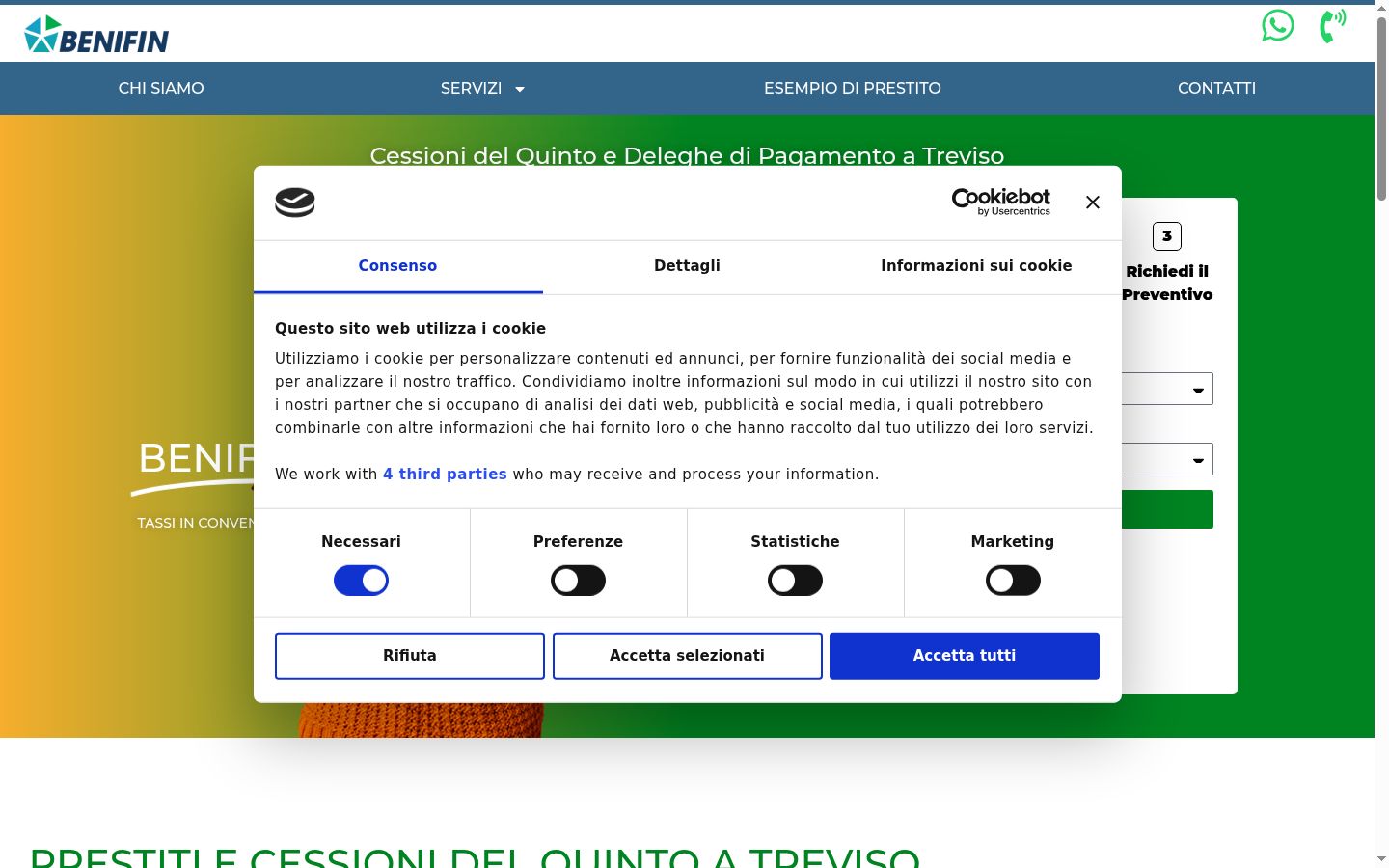
Task: Click the Rifiuta button
Action: (410, 656)
